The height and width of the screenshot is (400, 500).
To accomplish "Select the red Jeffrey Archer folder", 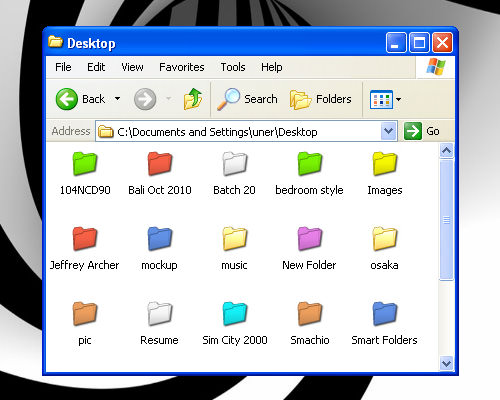I will click(x=85, y=239).
